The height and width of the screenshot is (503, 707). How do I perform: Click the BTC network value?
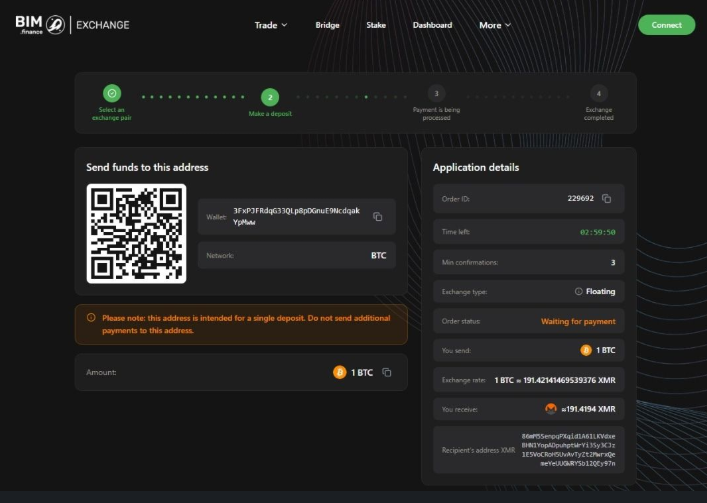378,256
